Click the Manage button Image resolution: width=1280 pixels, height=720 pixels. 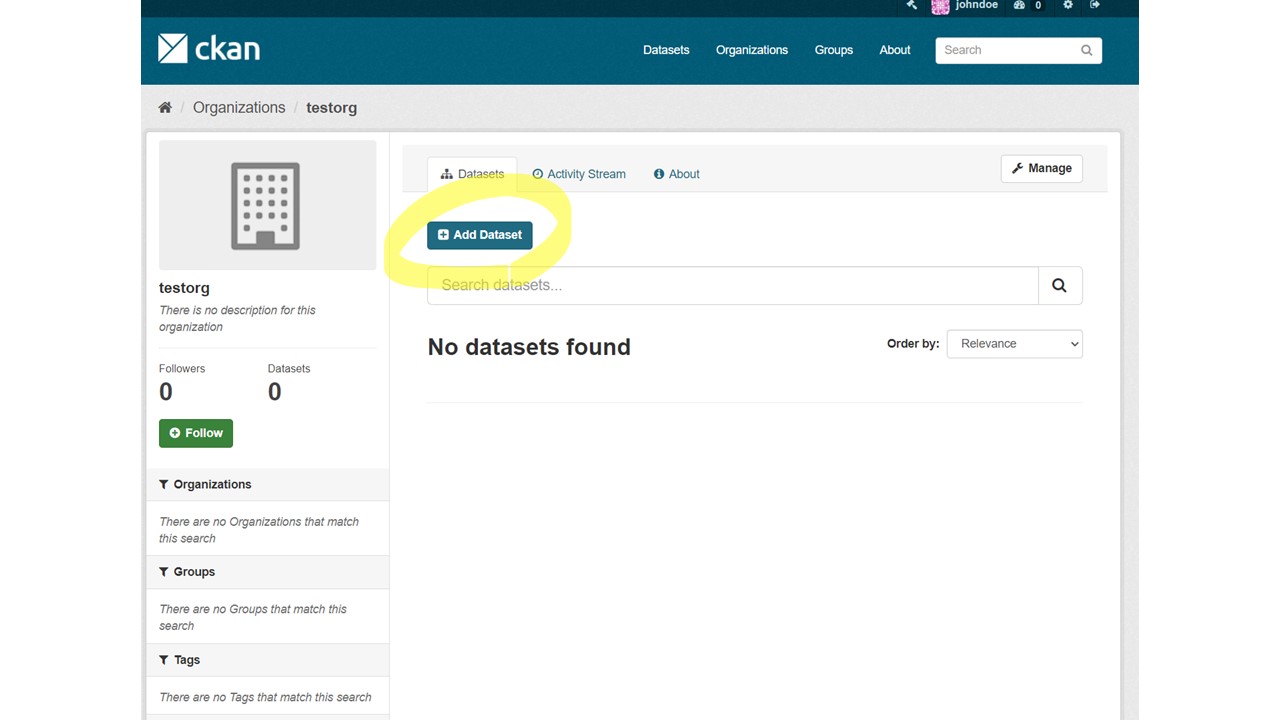click(1041, 168)
